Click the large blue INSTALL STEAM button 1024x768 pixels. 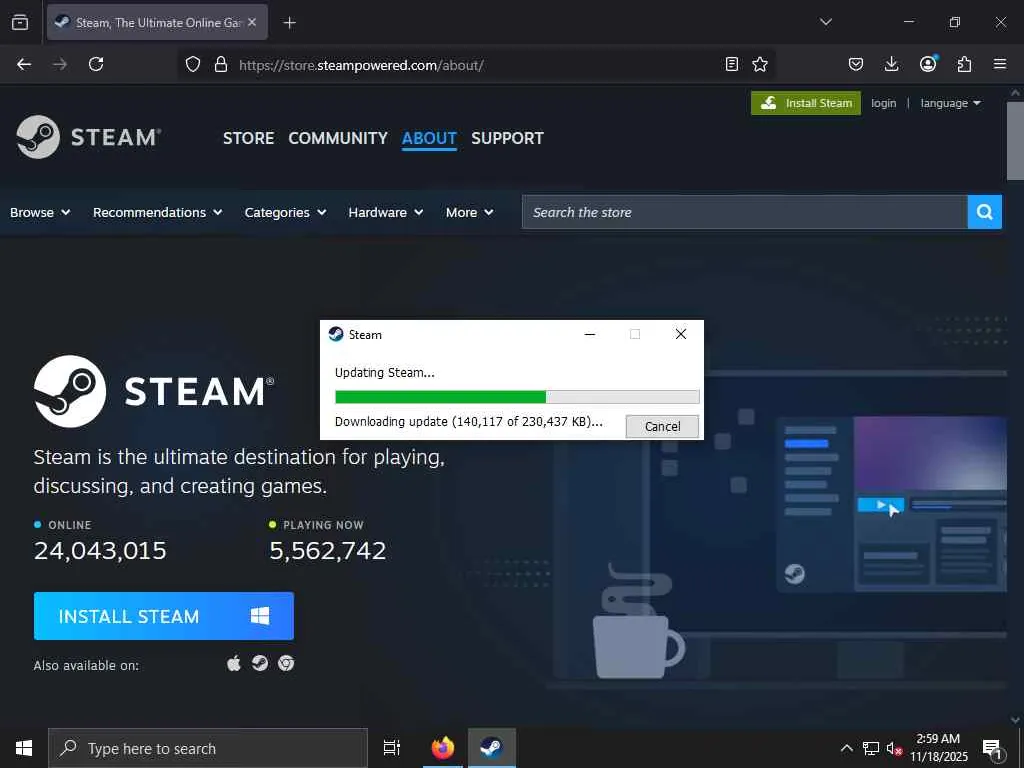pos(164,616)
